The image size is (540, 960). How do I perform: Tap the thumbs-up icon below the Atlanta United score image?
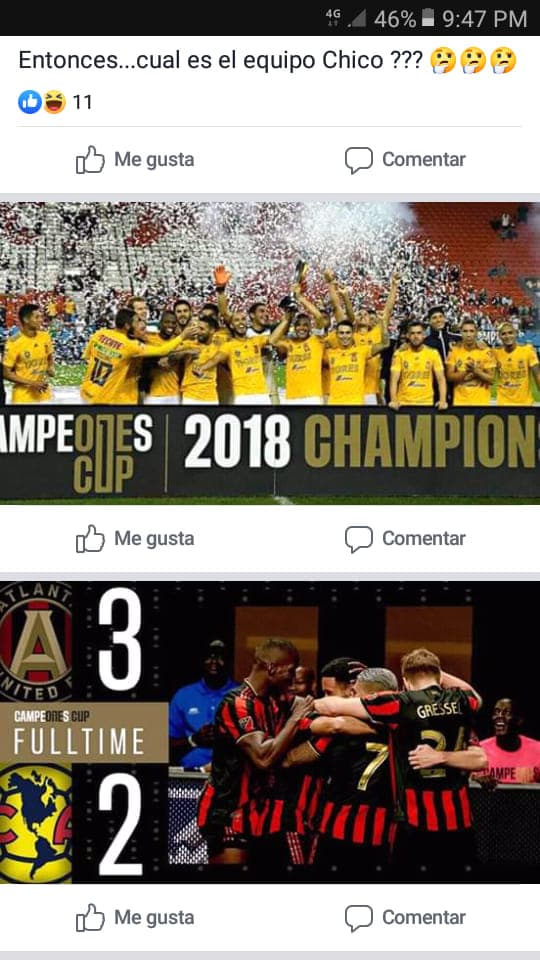(90, 918)
